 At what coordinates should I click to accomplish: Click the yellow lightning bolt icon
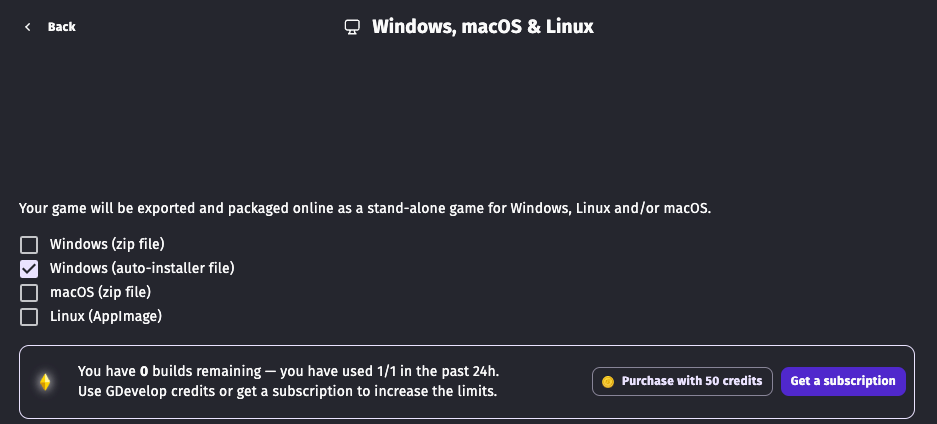tap(45, 381)
